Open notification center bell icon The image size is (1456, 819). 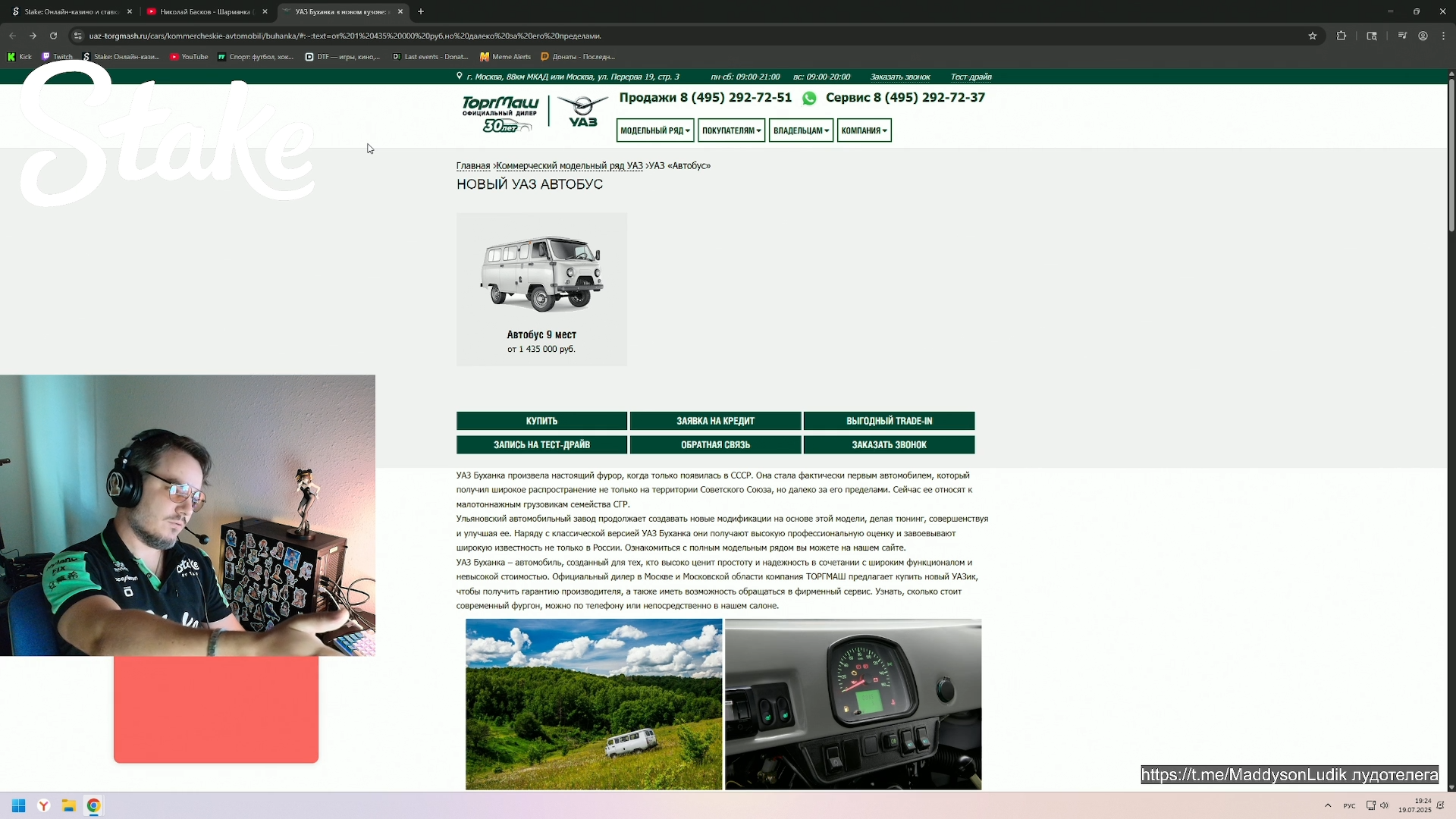click(1441, 805)
